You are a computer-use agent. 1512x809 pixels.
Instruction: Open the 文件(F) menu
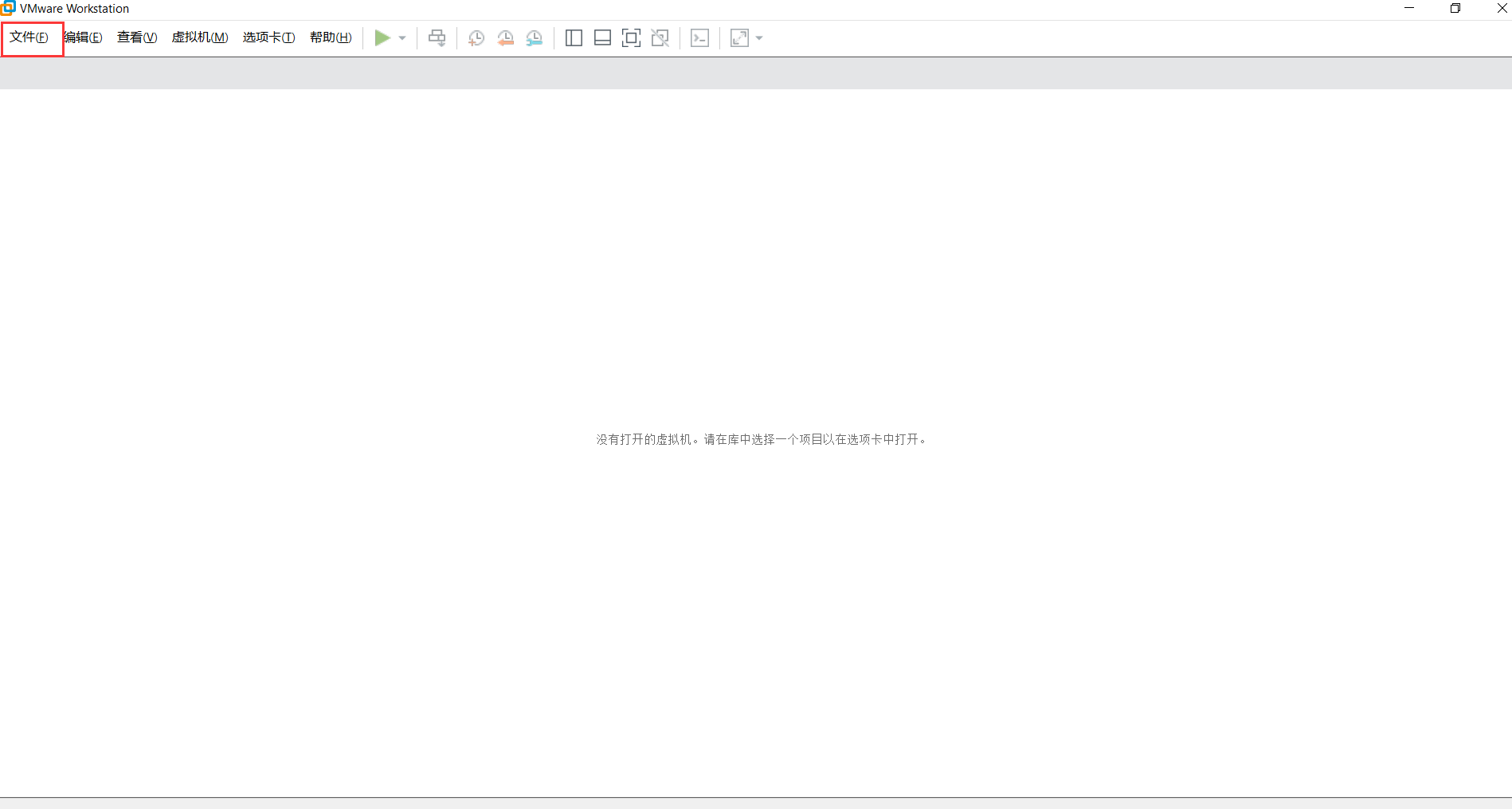coord(29,37)
